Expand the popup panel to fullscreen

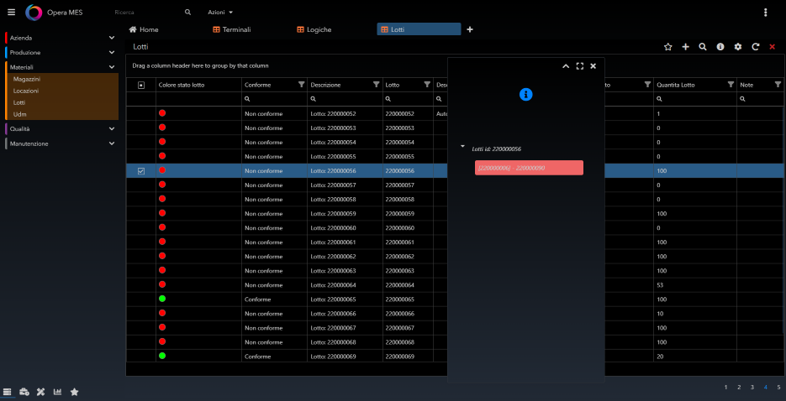(579, 66)
